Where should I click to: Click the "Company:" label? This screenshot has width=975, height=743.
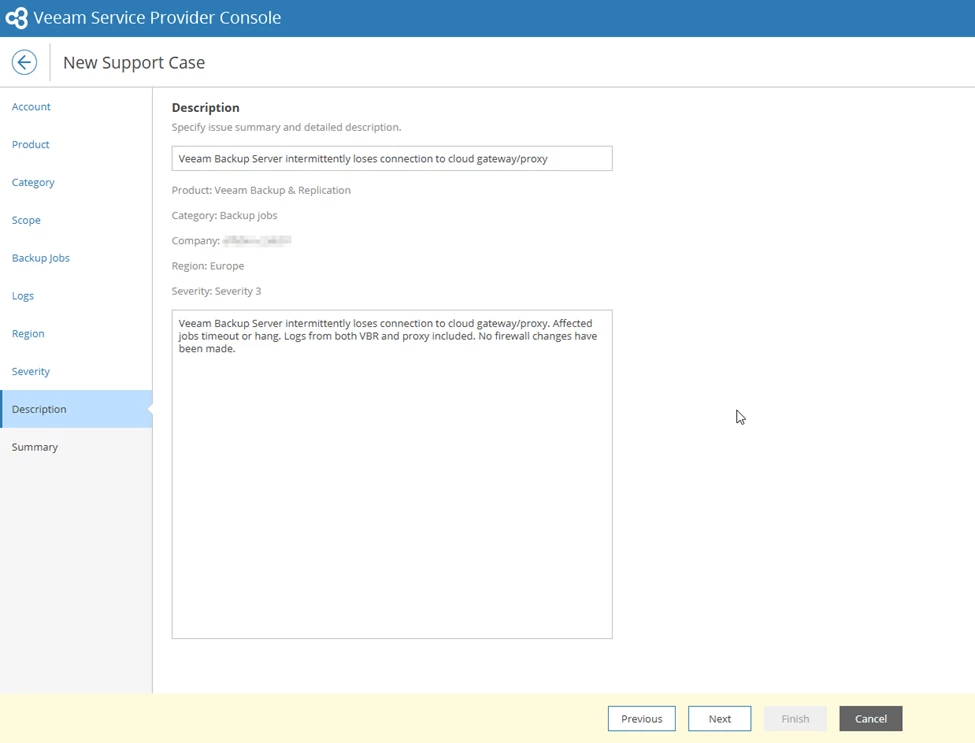(195, 241)
